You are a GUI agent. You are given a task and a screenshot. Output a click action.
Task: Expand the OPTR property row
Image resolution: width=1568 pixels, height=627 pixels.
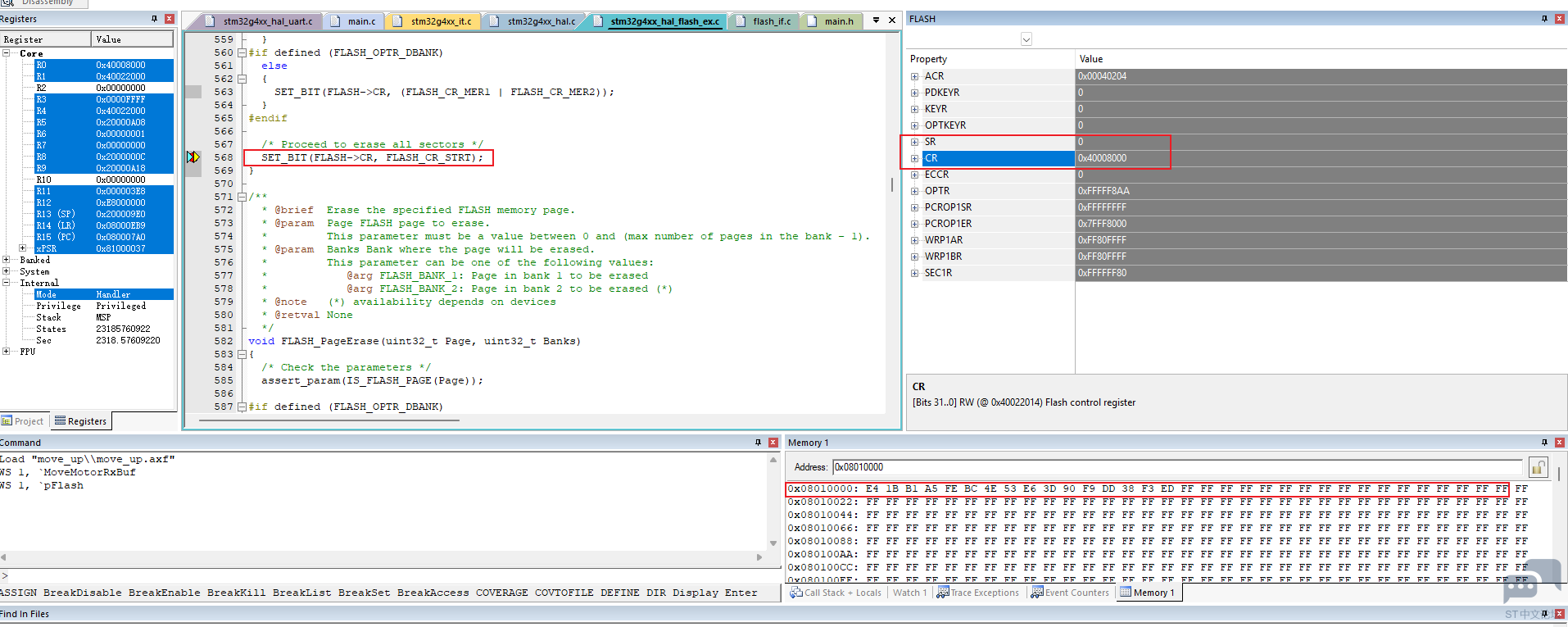coord(915,191)
